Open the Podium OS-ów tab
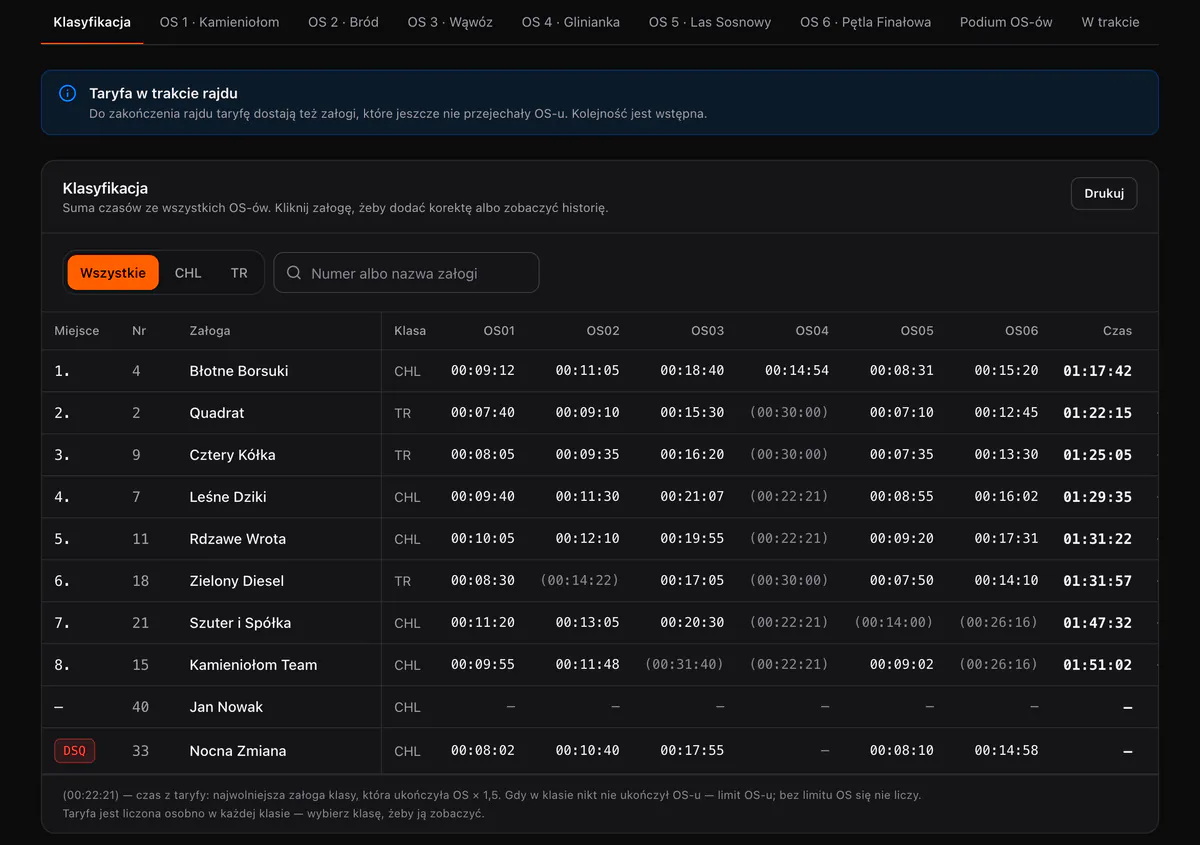 [1006, 22]
